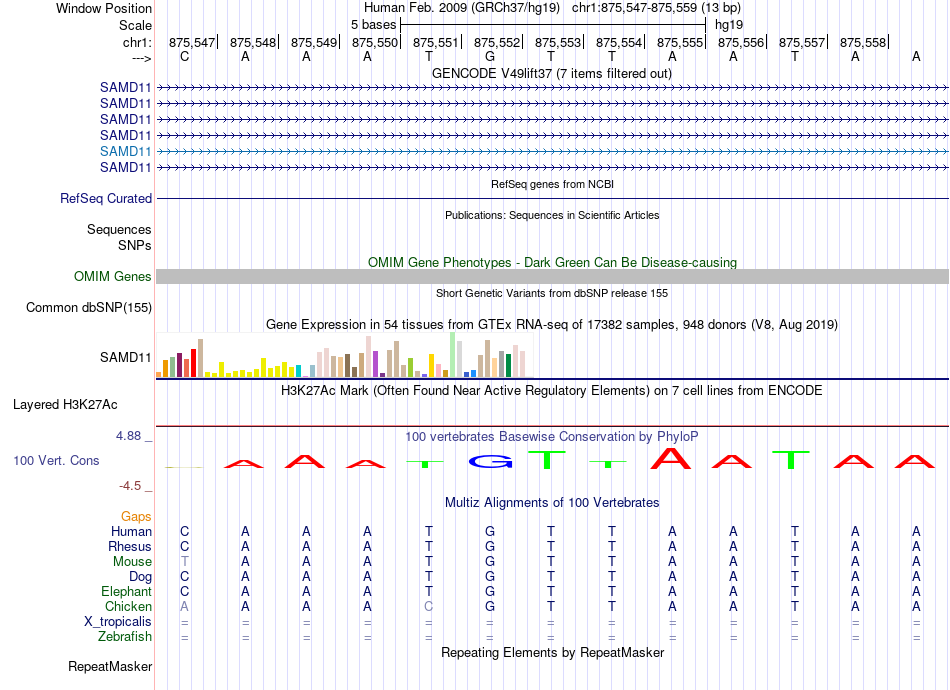Image resolution: width=950 pixels, height=690 pixels.
Task: Open 100 vertebrates Basewise Conservation by PhyloP title
Action: [552, 436]
